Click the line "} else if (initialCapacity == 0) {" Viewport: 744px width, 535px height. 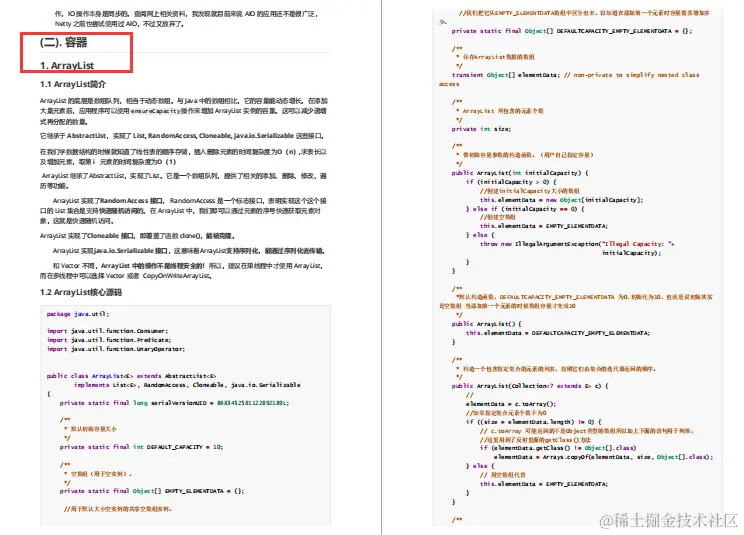tap(525, 209)
